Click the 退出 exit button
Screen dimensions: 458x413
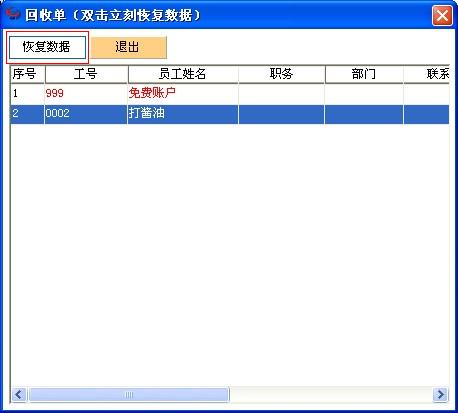(128, 47)
